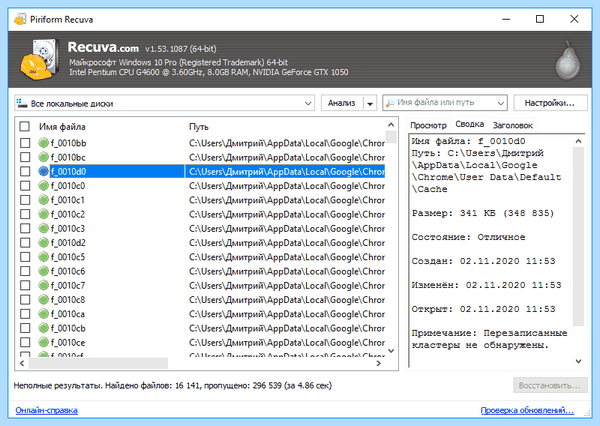Click the file list scroll down arrow
This screenshot has height=426, width=600.
(391, 351)
